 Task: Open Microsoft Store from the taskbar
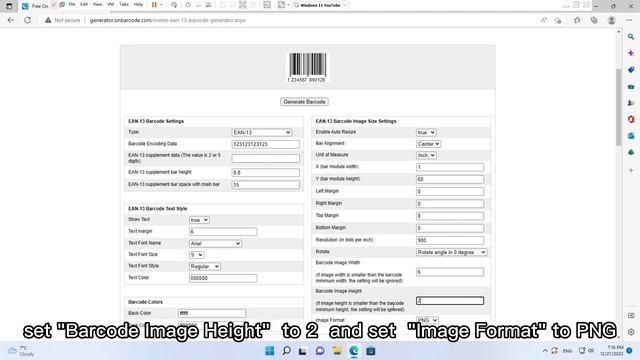click(371, 351)
